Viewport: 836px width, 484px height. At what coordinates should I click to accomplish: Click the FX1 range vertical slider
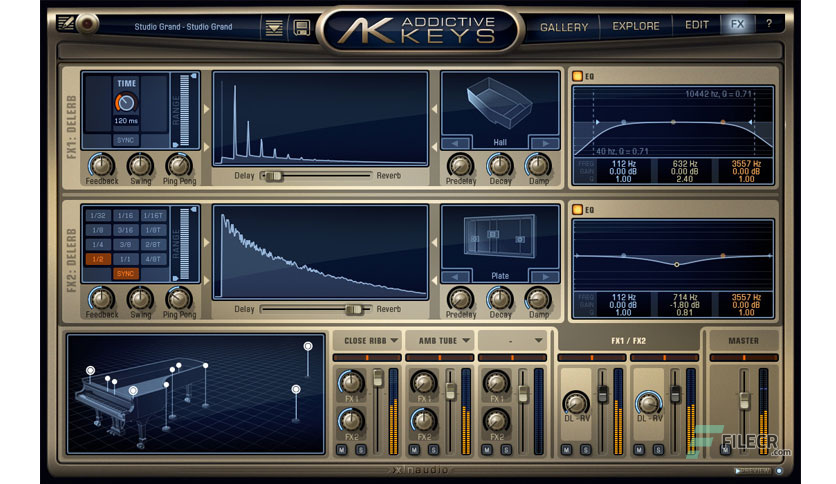(x=184, y=110)
